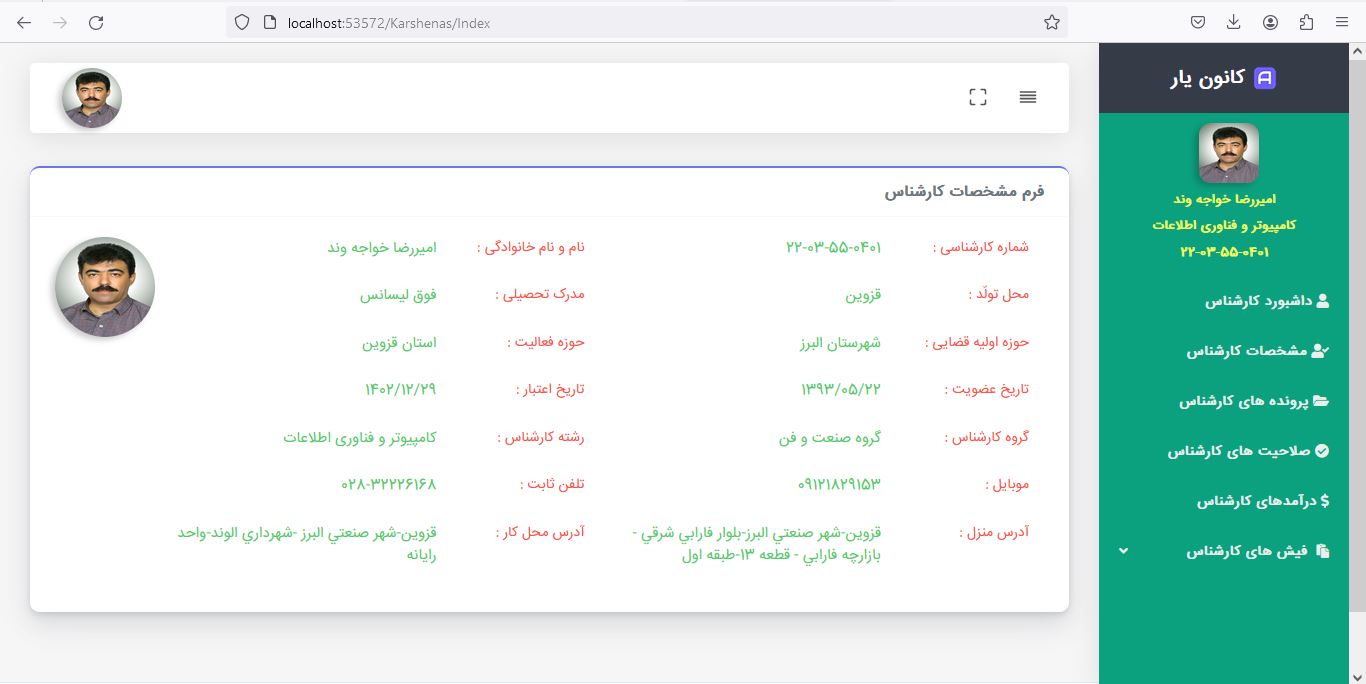
Task: Open داشبورد کارشناس menu item
Action: [1266, 301]
